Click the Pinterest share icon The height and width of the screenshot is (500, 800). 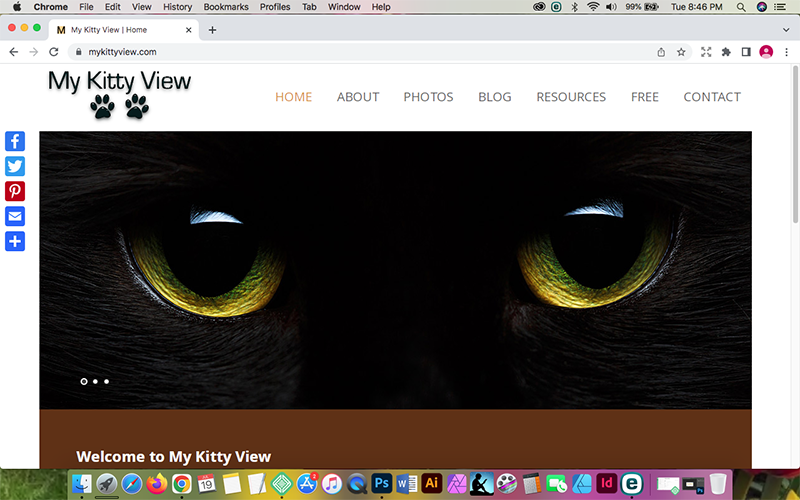click(15, 191)
